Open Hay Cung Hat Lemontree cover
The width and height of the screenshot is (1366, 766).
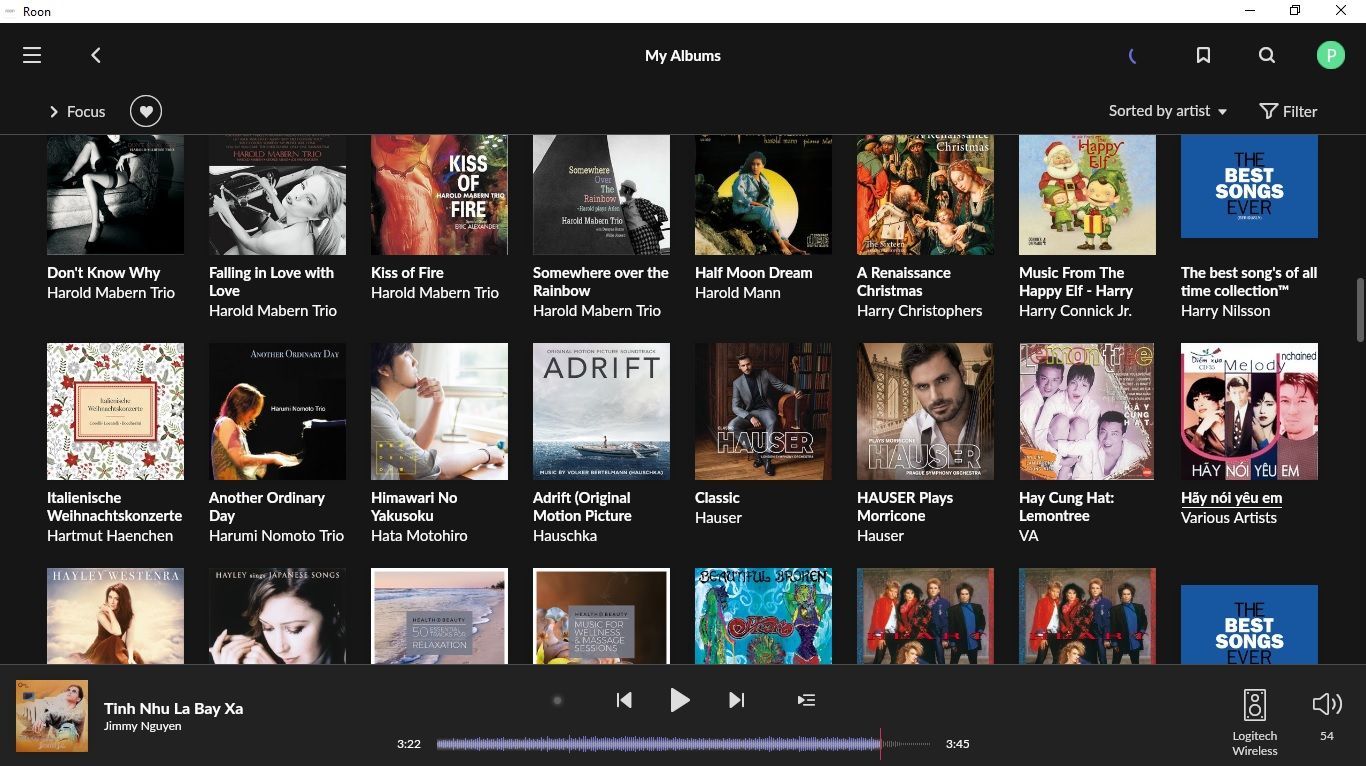point(1087,412)
